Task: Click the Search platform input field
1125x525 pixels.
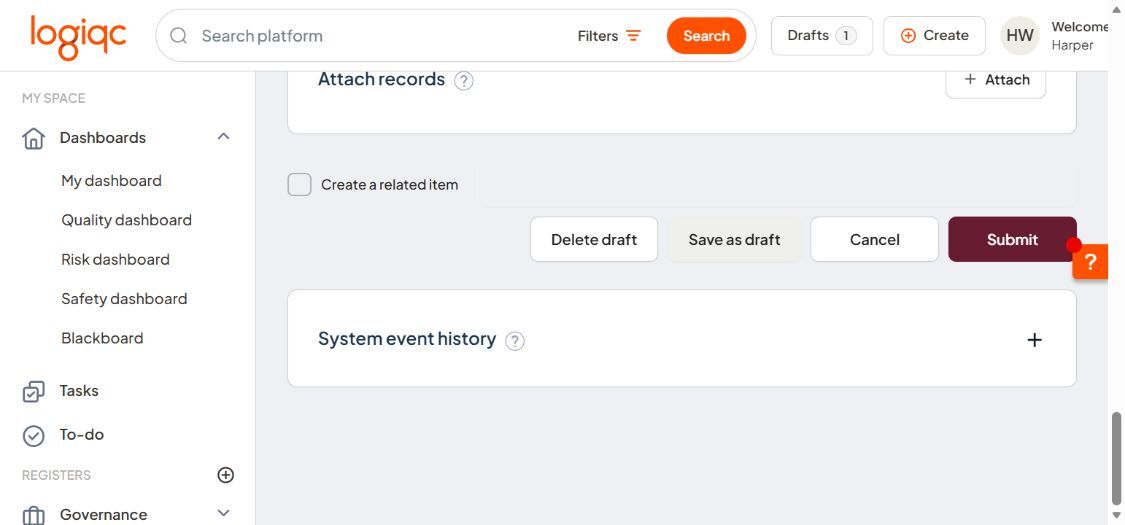Action: 380,36
